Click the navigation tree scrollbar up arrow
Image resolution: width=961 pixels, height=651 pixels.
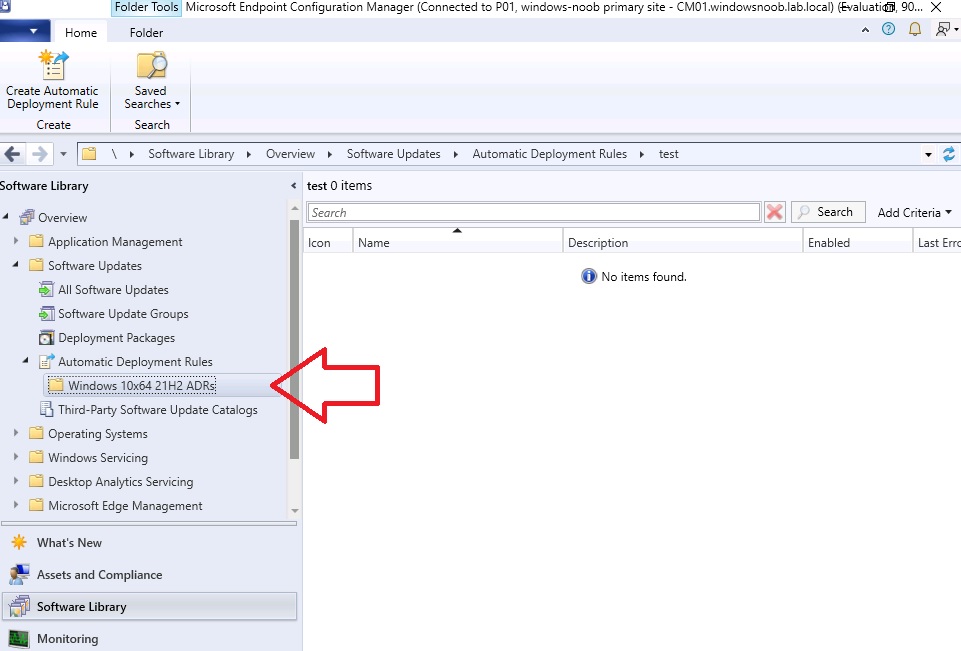click(x=295, y=208)
